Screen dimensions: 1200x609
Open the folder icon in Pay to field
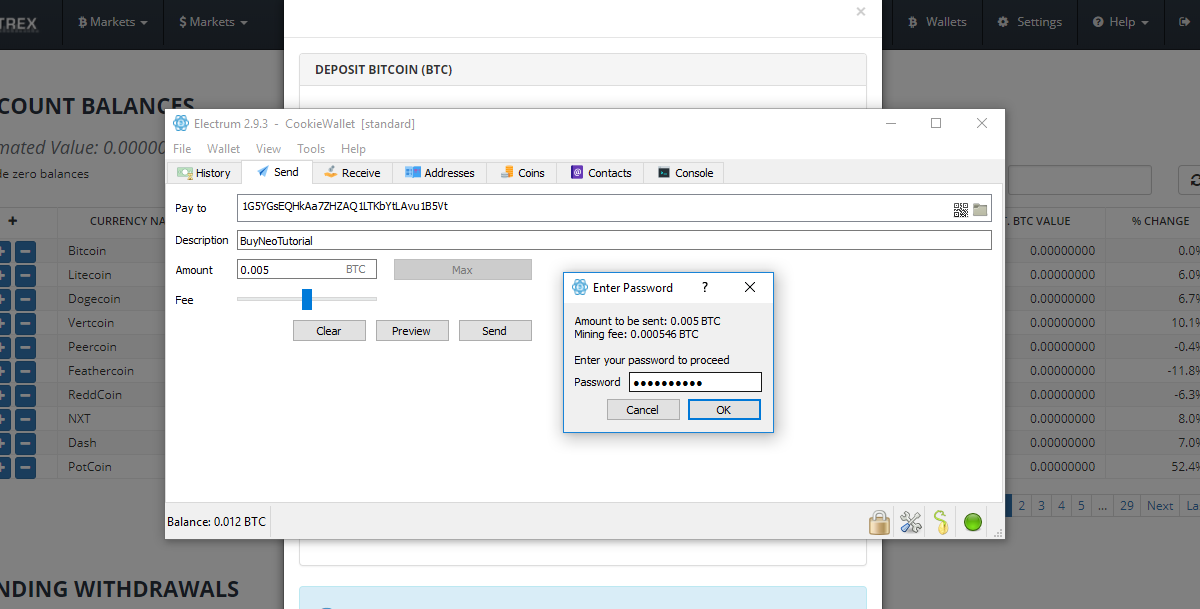[980, 209]
